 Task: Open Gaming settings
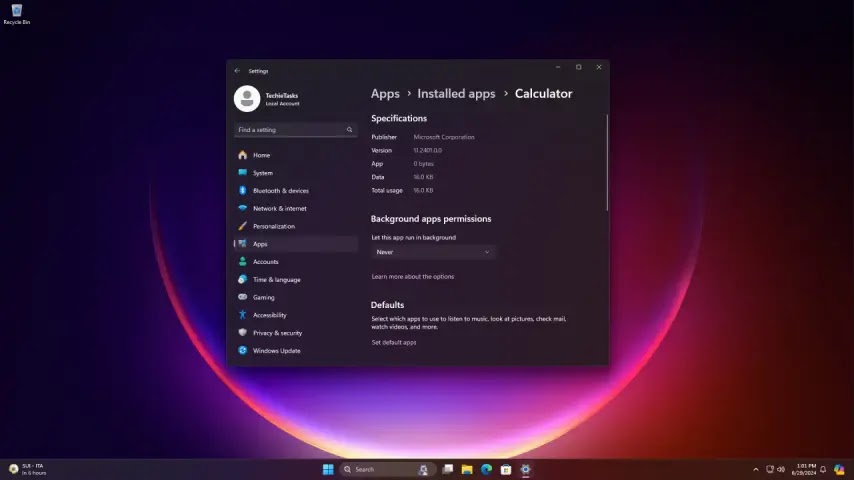pos(296,297)
